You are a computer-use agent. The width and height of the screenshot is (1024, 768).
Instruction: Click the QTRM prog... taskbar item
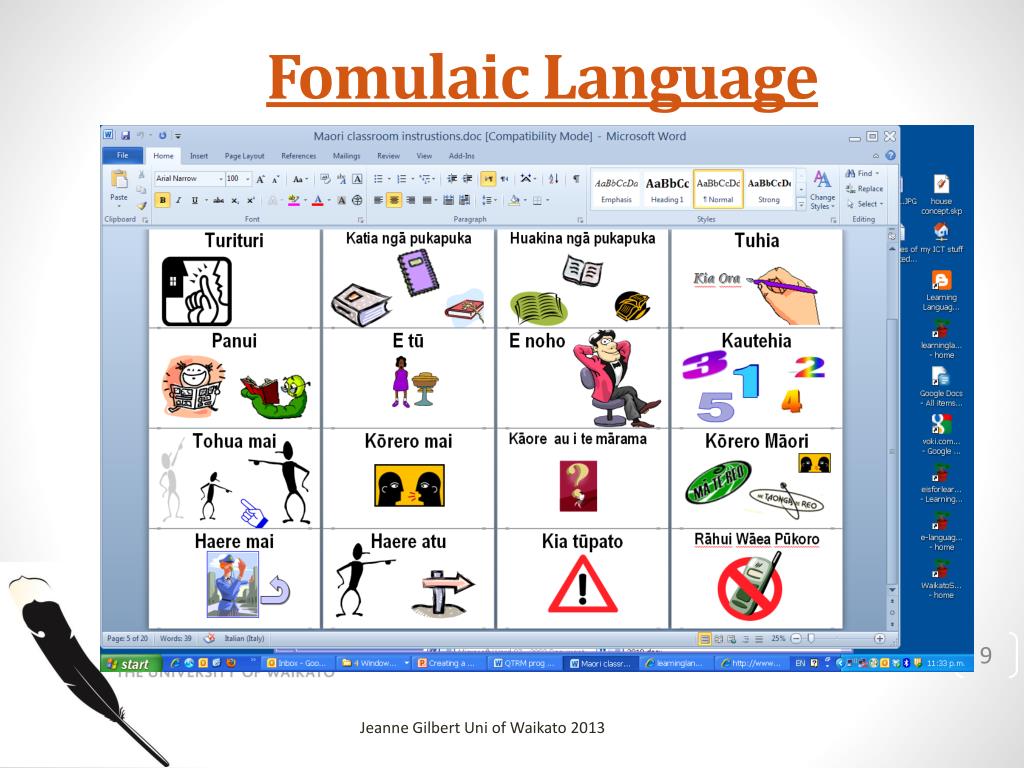524,664
